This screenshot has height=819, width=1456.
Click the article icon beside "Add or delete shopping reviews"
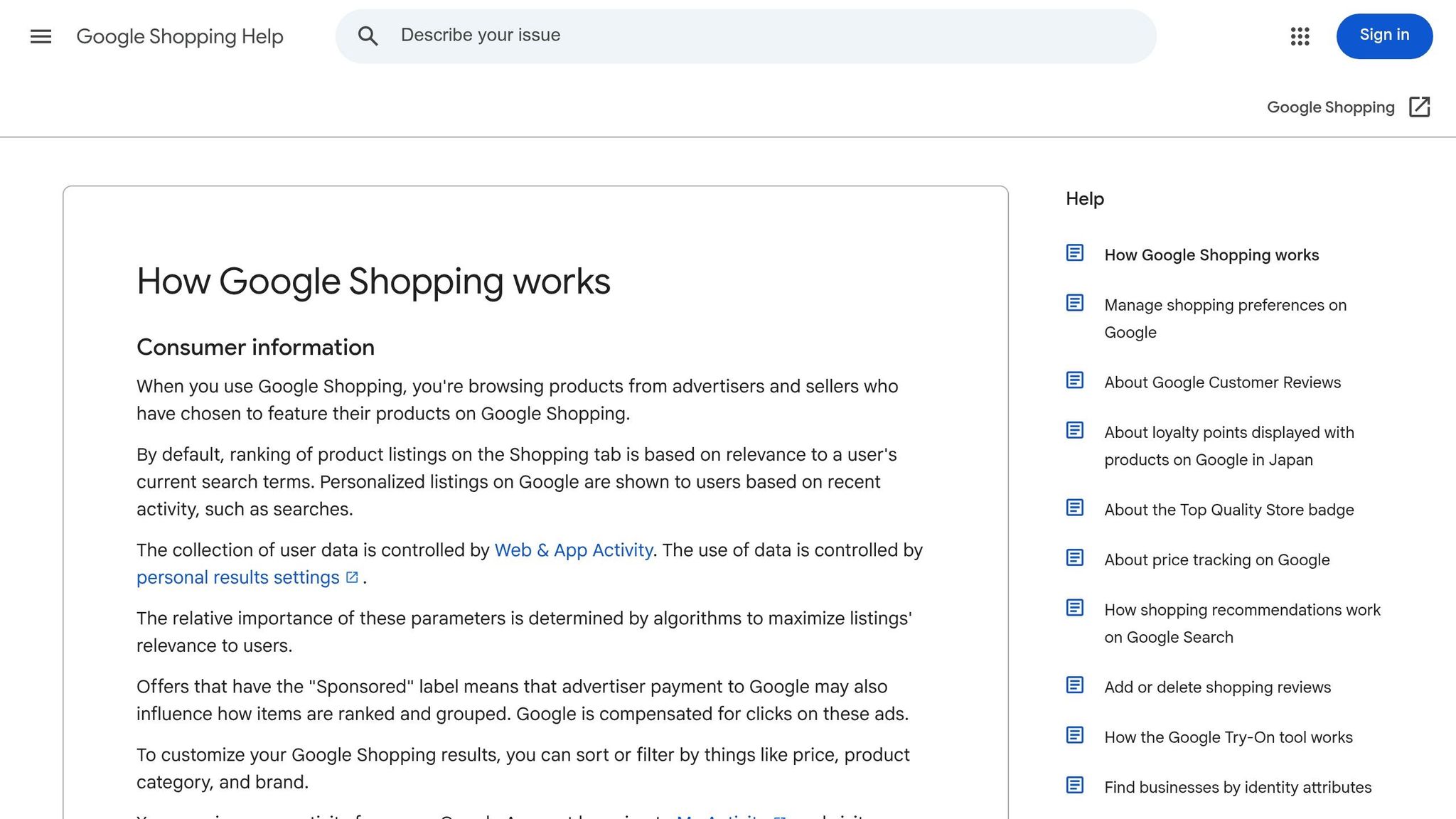(x=1074, y=685)
